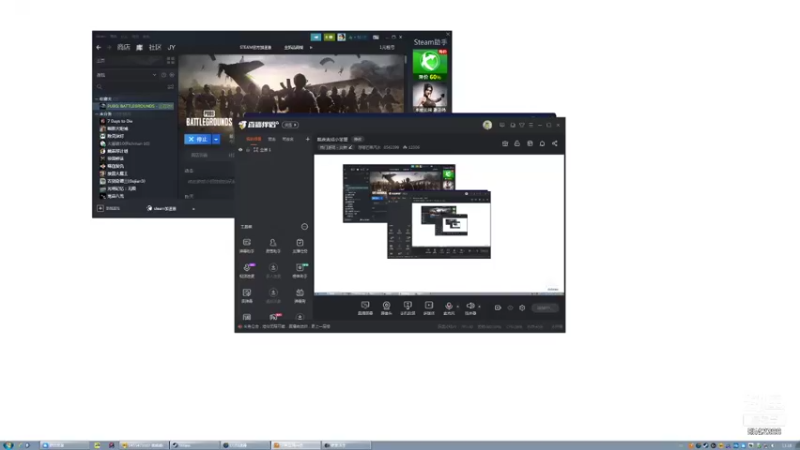Open dropdown arrow beside 停止 button
800x450 pixels.
click(x=216, y=139)
